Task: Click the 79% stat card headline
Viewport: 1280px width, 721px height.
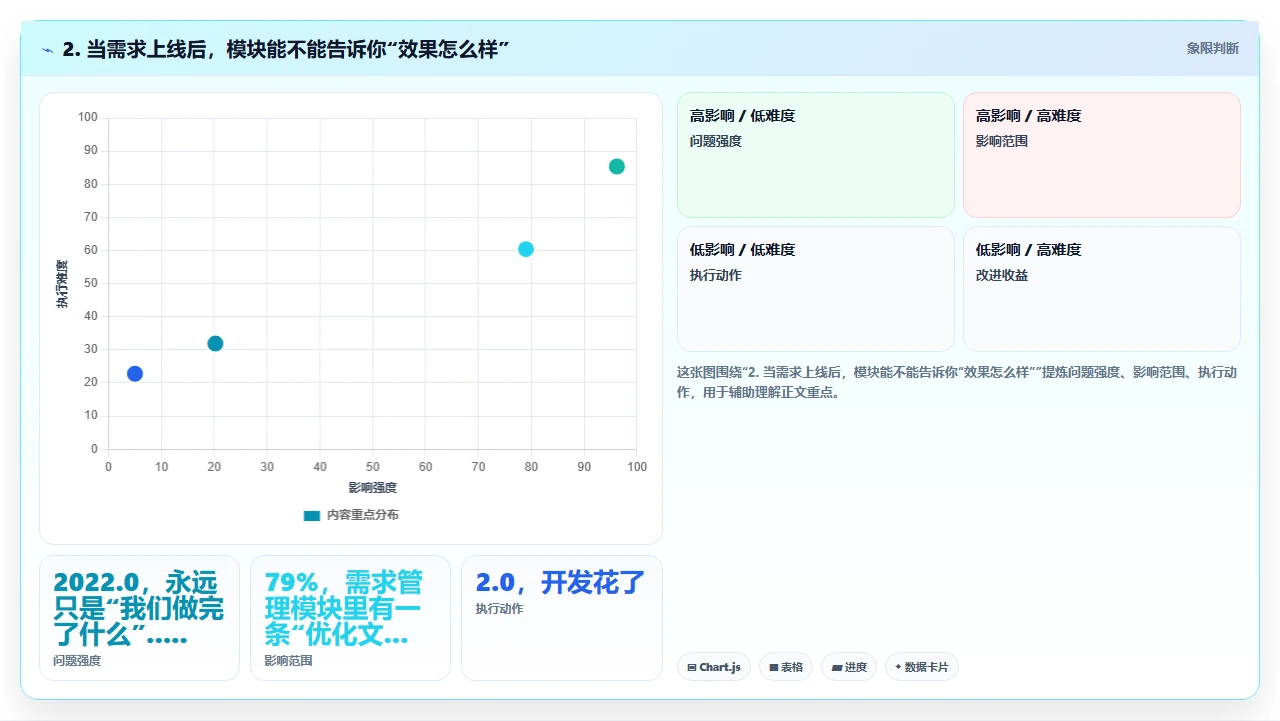Action: (344, 608)
